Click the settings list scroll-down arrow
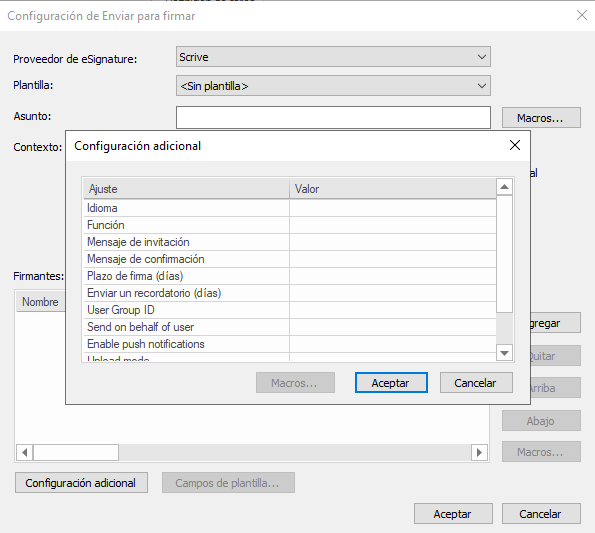The height and width of the screenshot is (533, 595). tap(504, 353)
